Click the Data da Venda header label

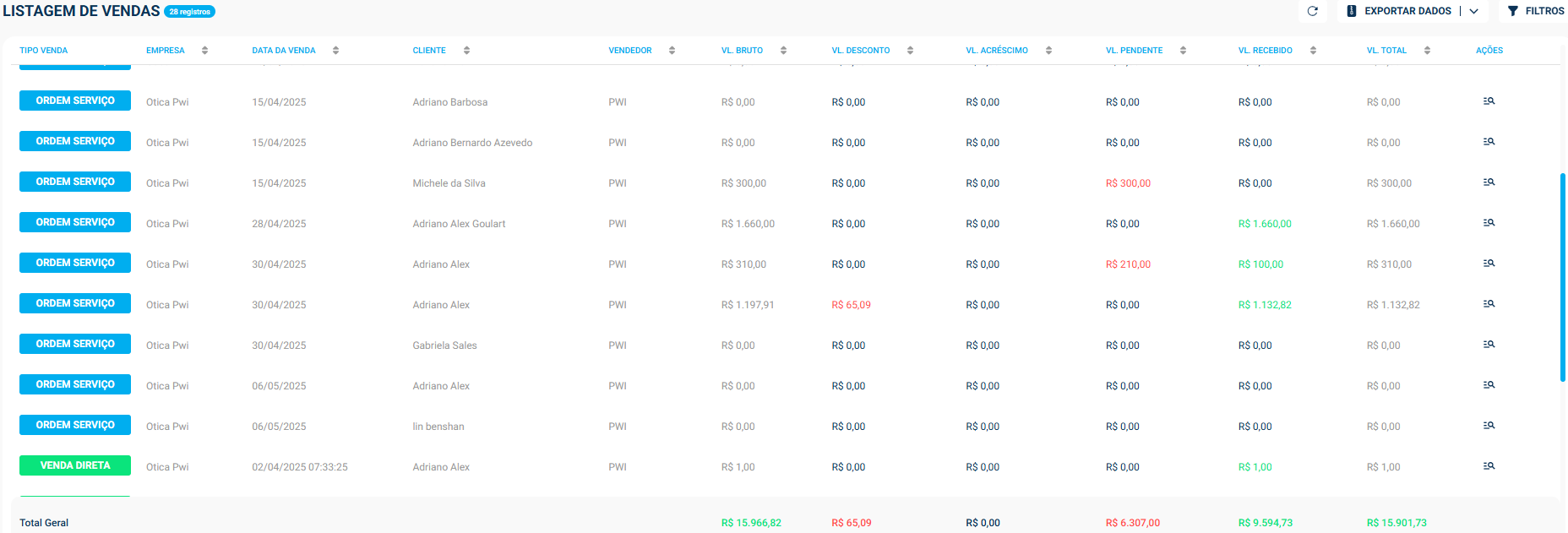[284, 51]
